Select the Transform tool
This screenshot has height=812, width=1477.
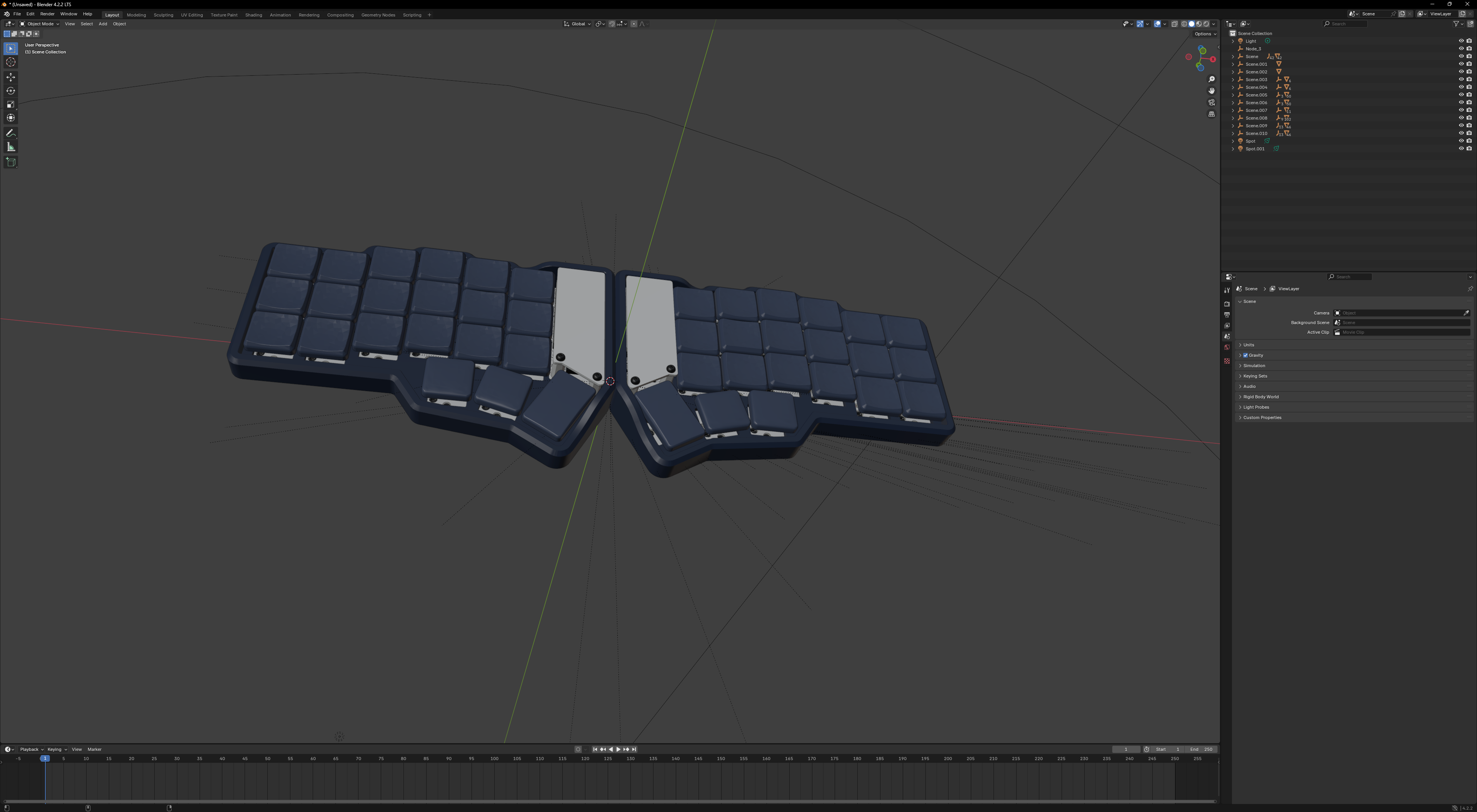pyautogui.click(x=11, y=118)
